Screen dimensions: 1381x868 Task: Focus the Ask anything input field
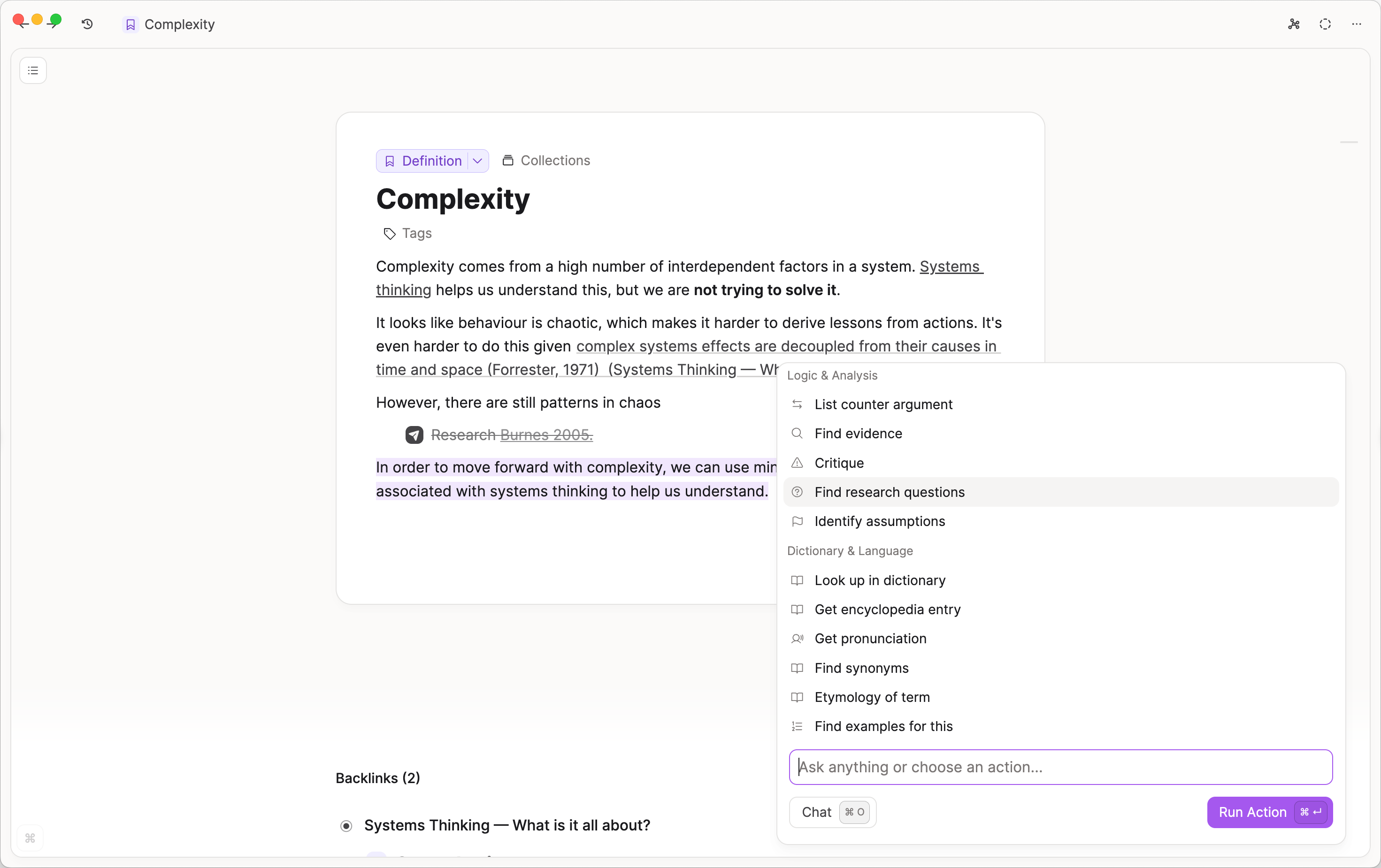pos(1060,767)
